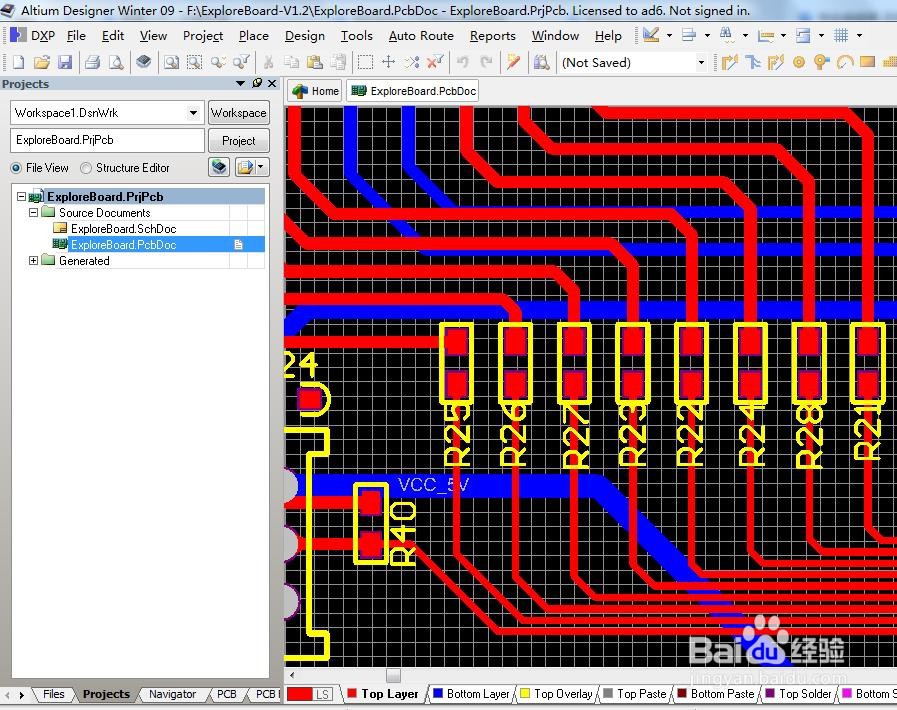Zoom to area with the dashed-box magnifier
This screenshot has width=897, height=710.
pyautogui.click(x=195, y=62)
